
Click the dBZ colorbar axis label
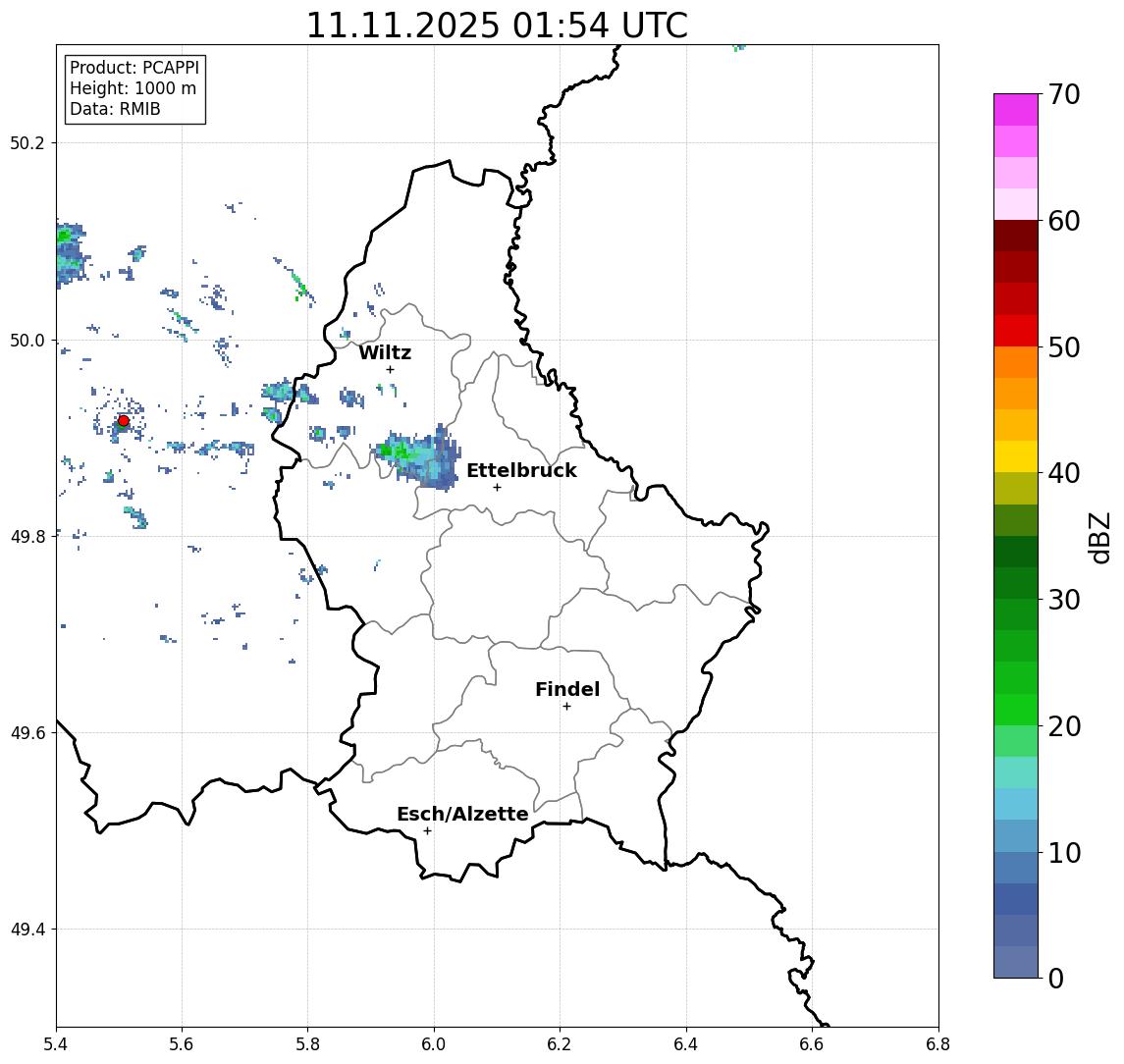pyautogui.click(x=1098, y=538)
